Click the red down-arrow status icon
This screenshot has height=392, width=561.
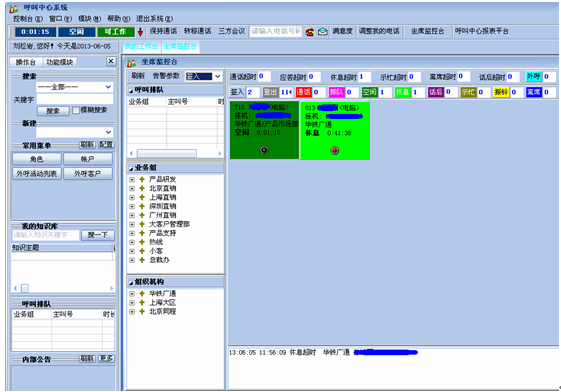140,32
